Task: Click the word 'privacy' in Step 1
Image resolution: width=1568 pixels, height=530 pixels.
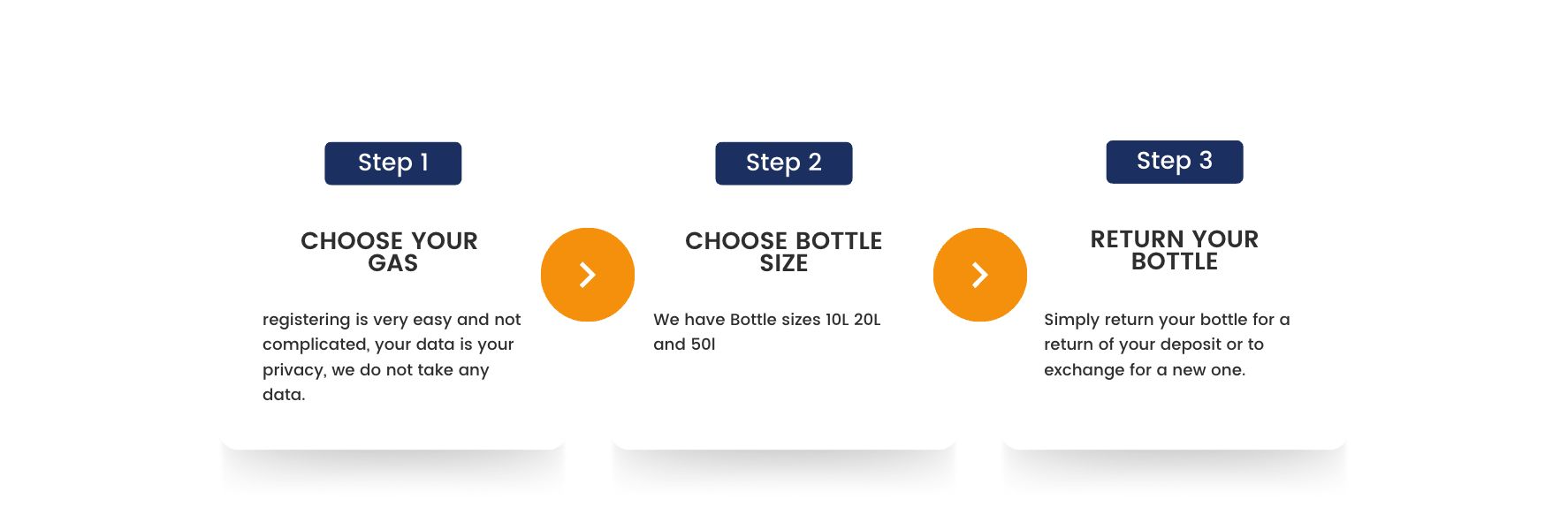Action: (x=293, y=370)
